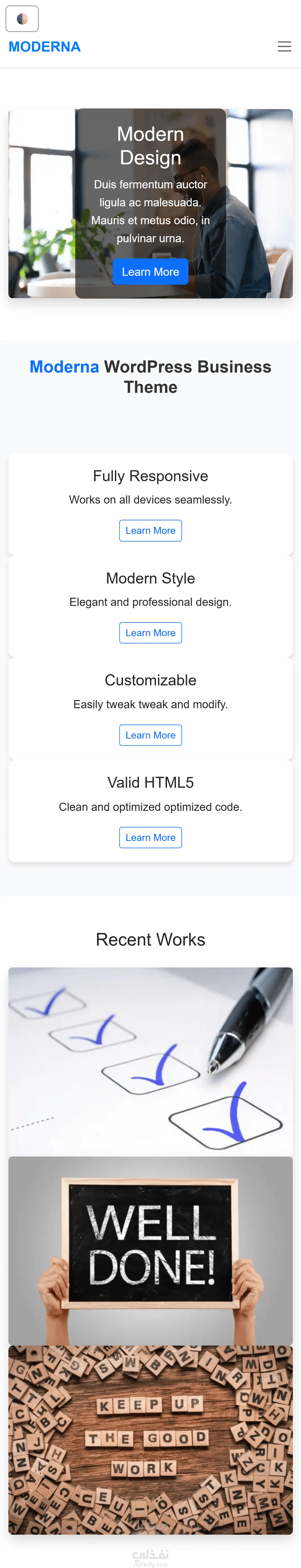Select the Fully Responsive card title
Image resolution: width=301 pixels, height=1568 pixels.
pos(150,476)
